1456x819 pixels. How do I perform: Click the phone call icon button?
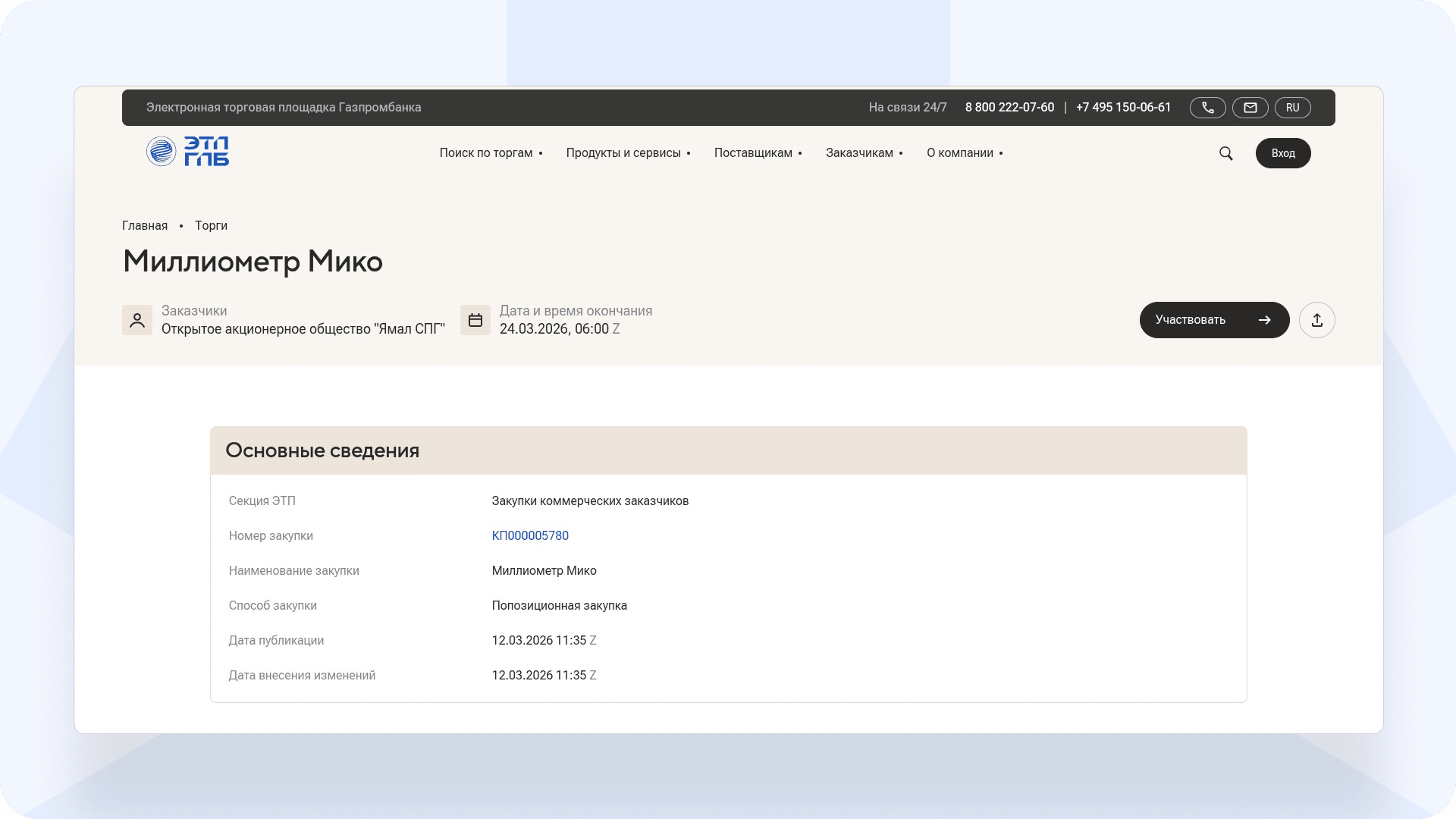[1208, 108]
